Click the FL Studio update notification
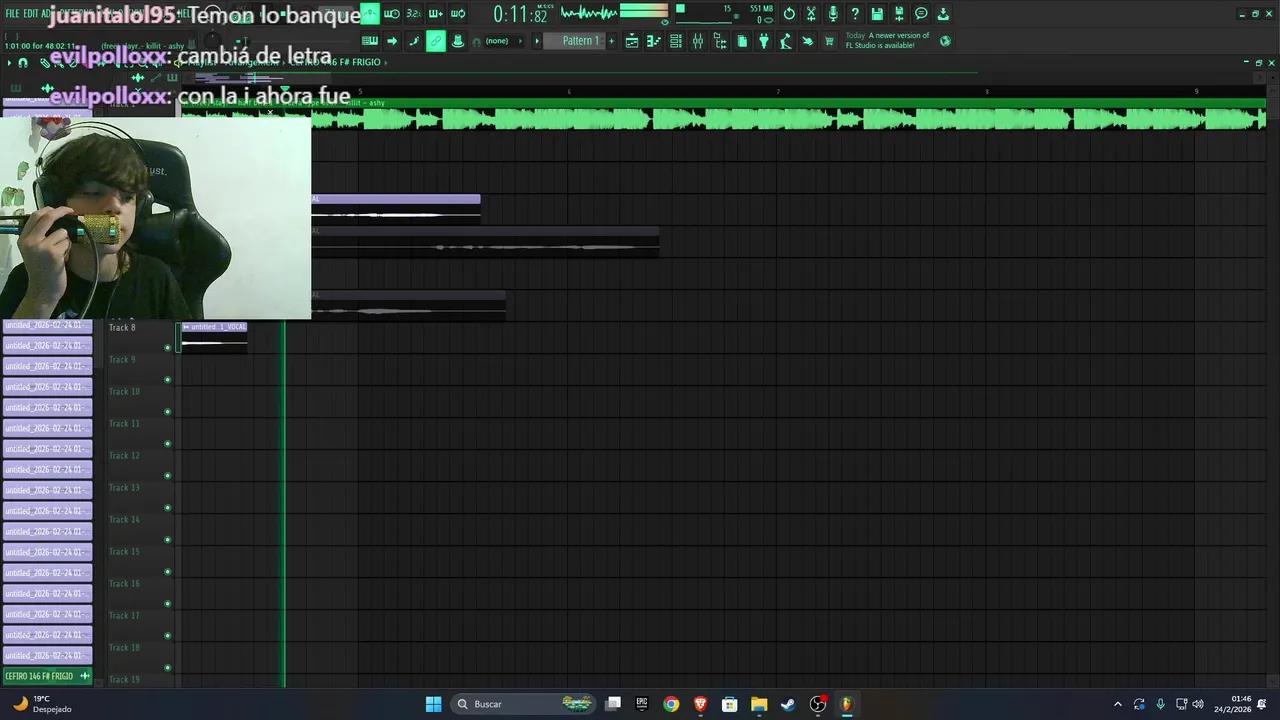The image size is (1280, 720). (x=890, y=40)
